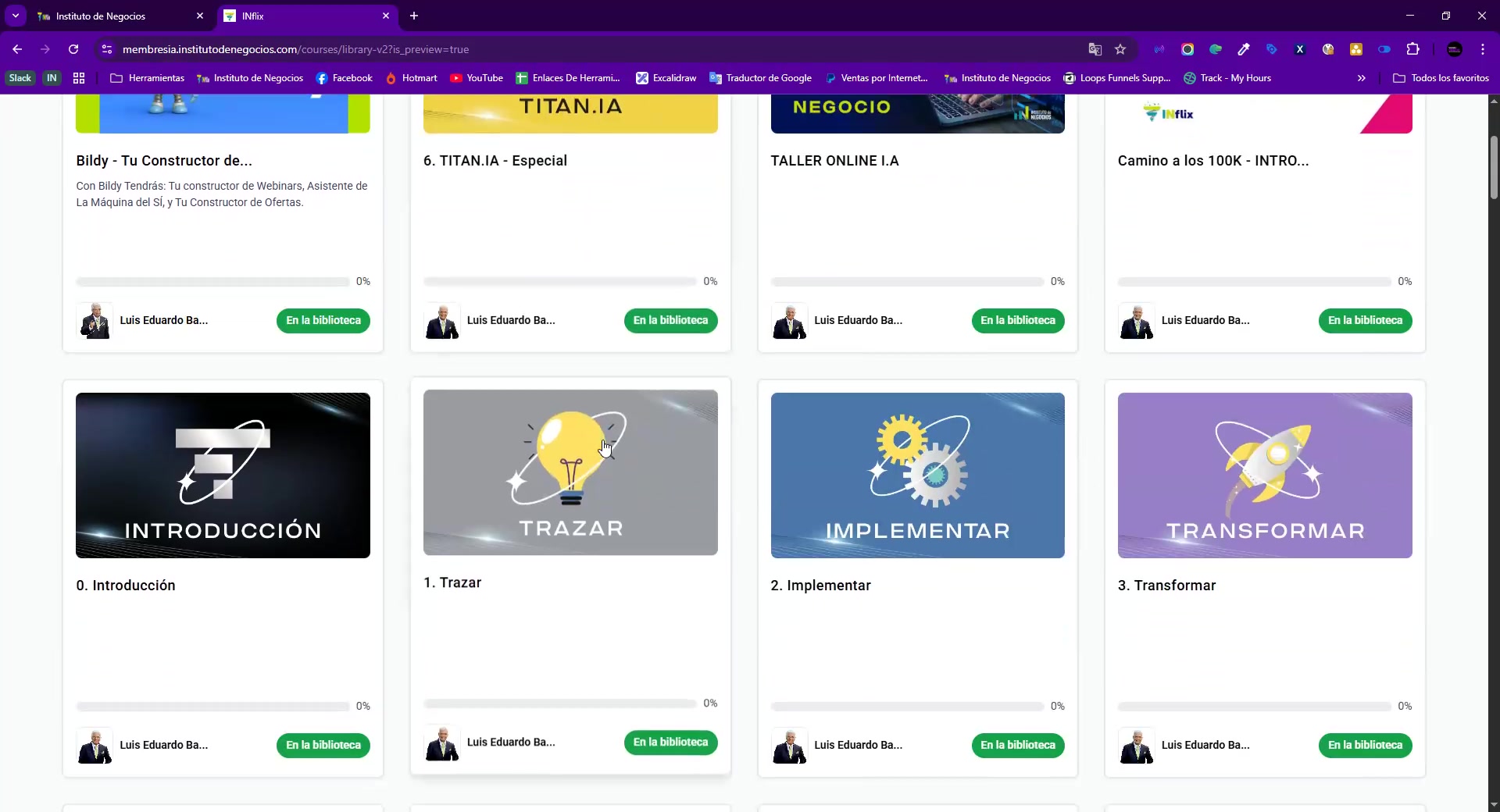Open the apps grid bookmark icon
Viewport: 1500px width, 812px height.
(79, 78)
